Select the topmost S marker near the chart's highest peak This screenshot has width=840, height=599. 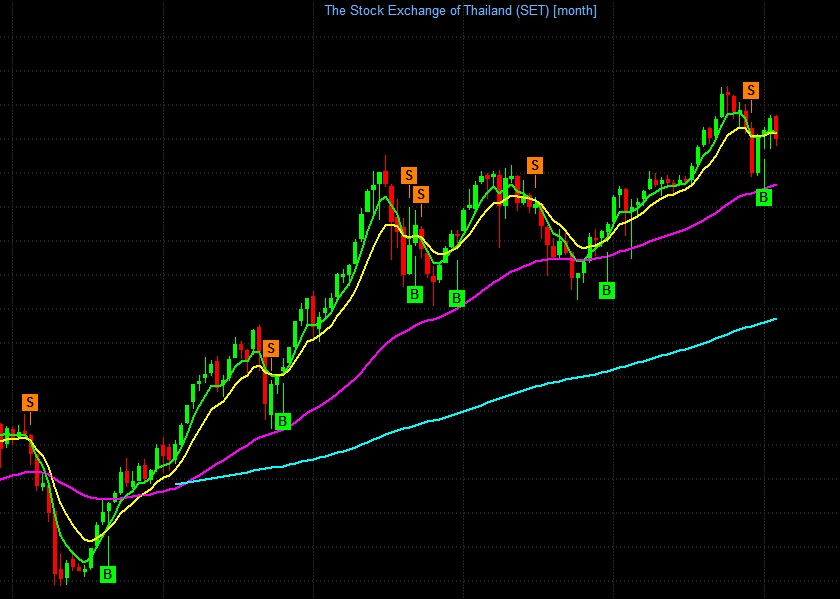click(751, 91)
